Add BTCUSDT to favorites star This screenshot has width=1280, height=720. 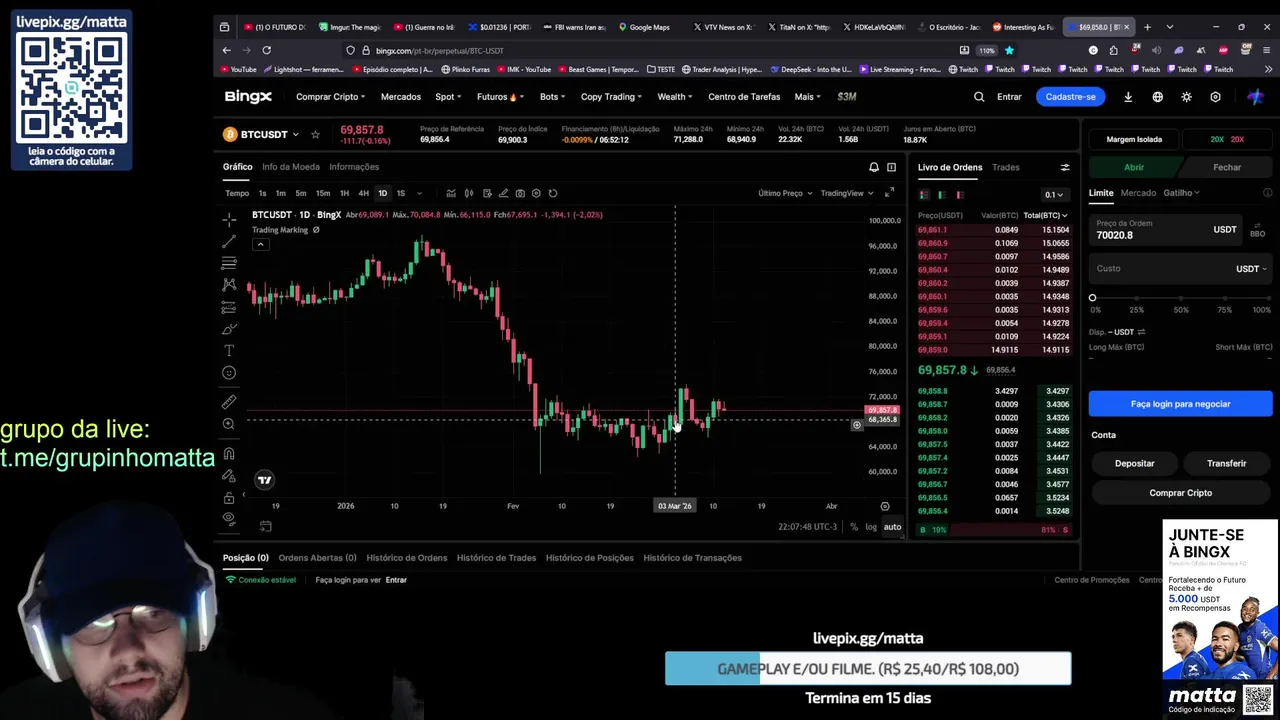click(x=315, y=134)
